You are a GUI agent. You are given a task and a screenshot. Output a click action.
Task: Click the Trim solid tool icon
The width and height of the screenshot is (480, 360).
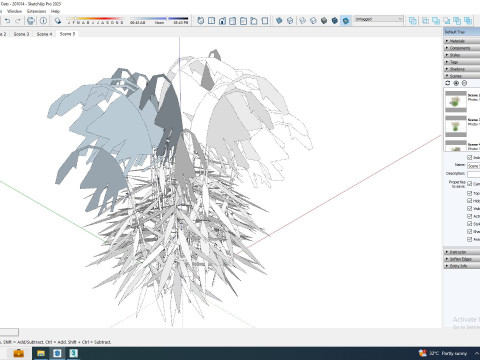pyautogui.click(x=457, y=21)
